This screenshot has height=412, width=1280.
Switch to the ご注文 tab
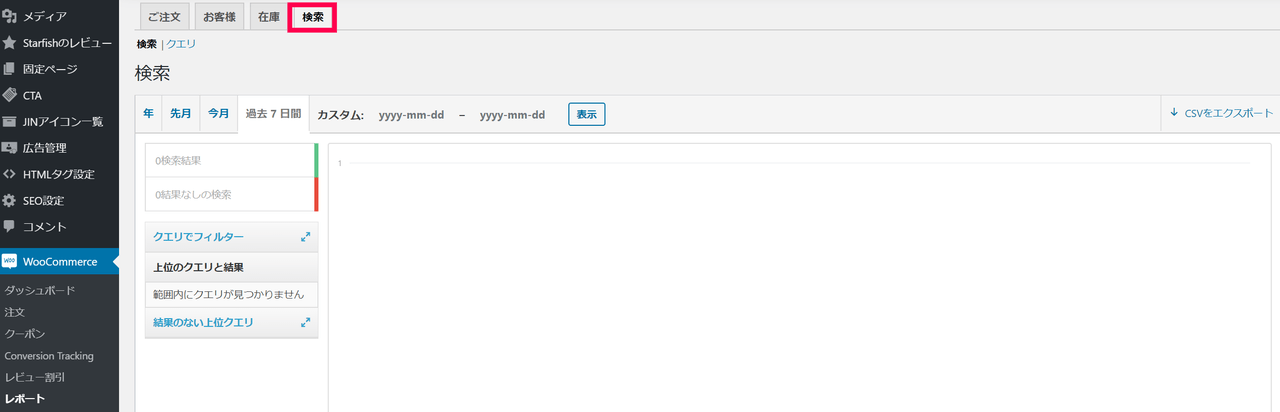[164, 17]
